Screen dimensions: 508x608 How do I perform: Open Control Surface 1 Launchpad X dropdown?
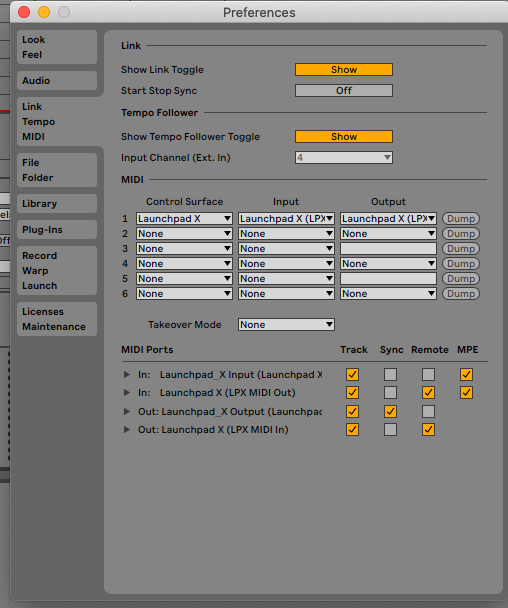click(184, 219)
